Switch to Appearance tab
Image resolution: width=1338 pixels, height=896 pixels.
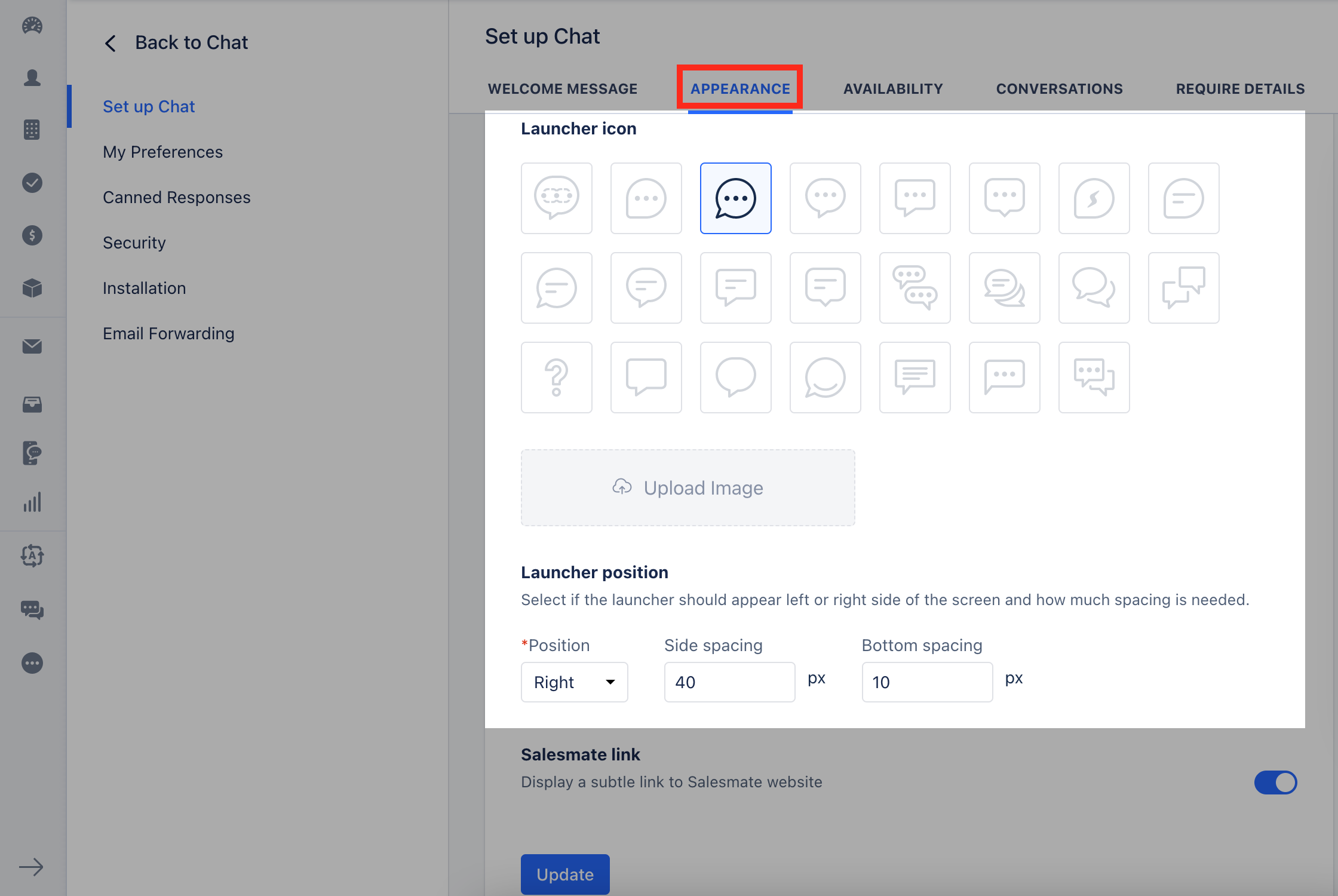coord(740,89)
